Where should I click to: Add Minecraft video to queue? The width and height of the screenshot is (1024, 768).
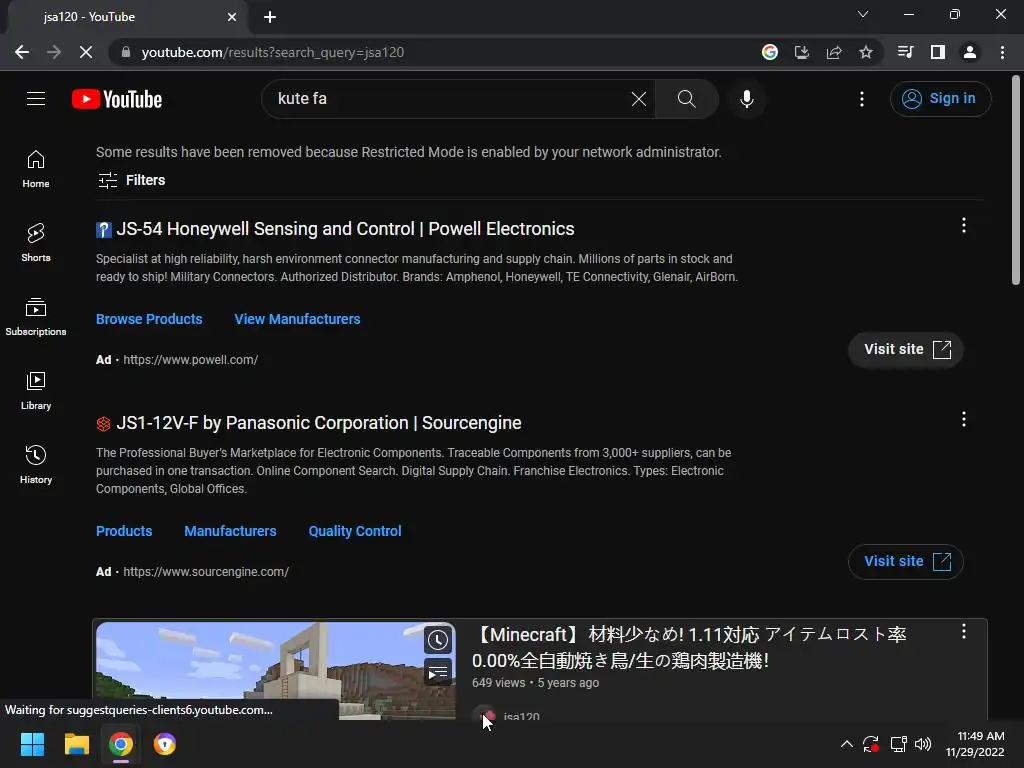(x=438, y=671)
